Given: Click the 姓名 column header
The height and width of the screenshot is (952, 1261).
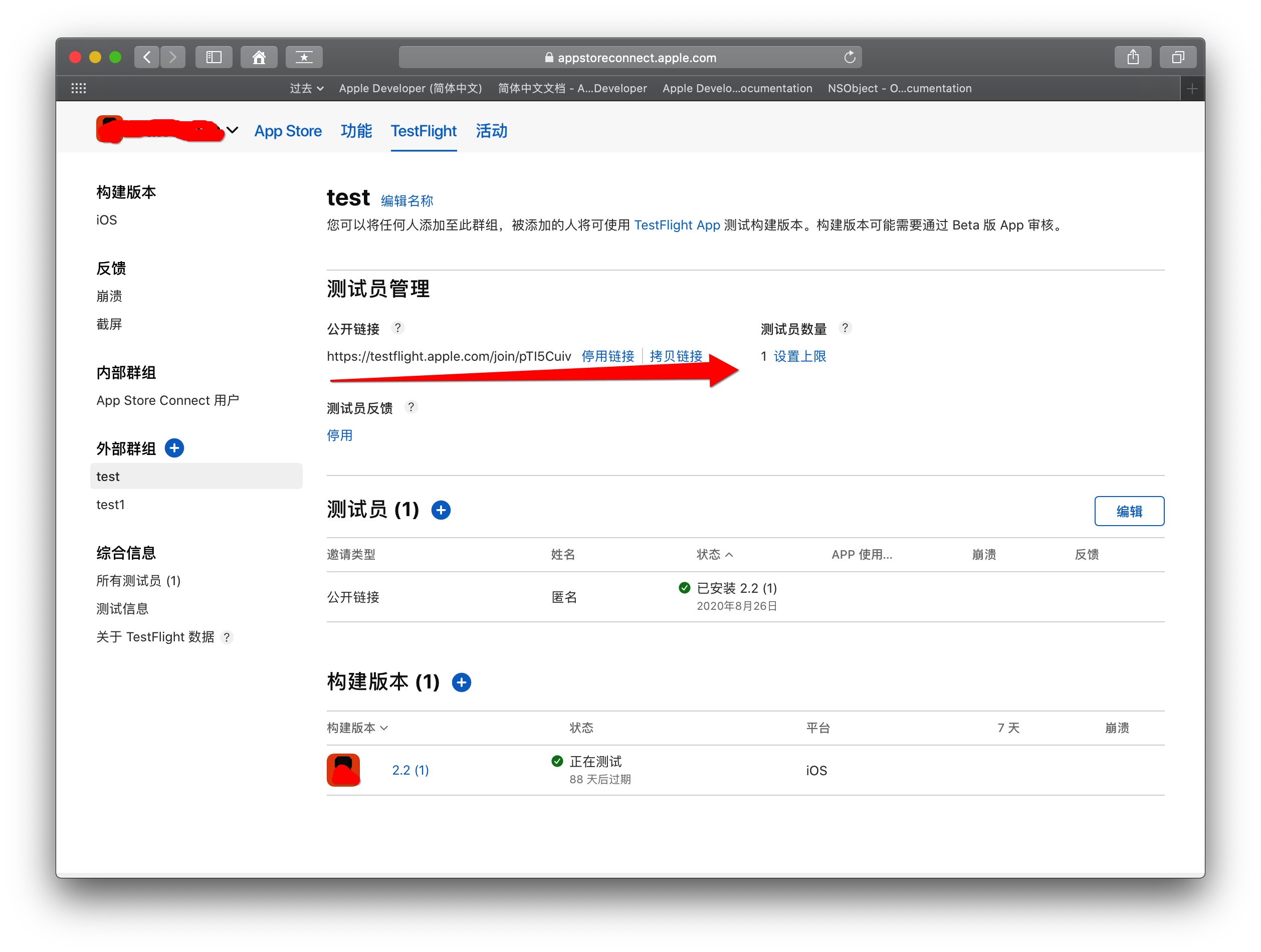Looking at the screenshot, I should pyautogui.click(x=563, y=554).
